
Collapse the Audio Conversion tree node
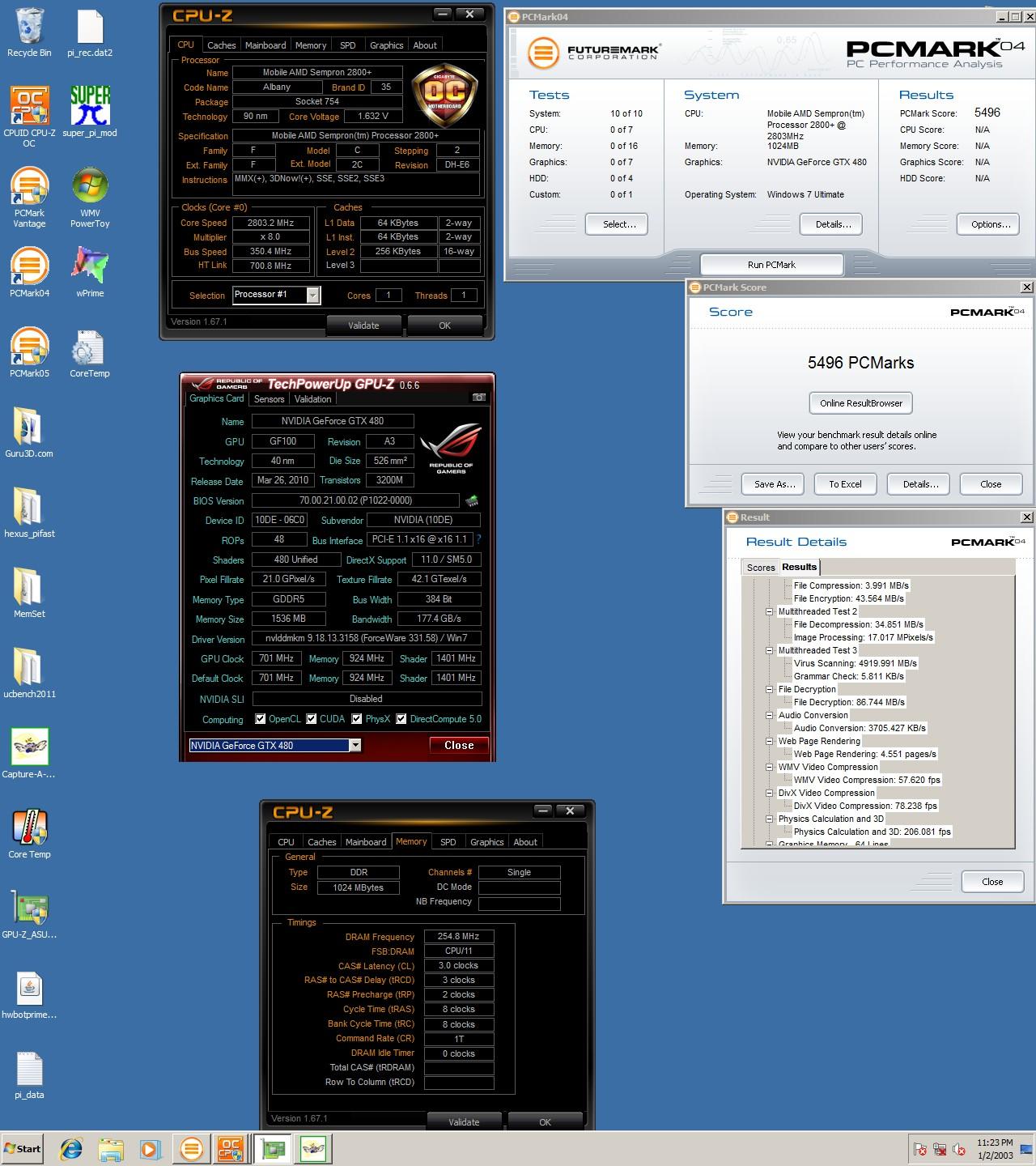click(770, 715)
